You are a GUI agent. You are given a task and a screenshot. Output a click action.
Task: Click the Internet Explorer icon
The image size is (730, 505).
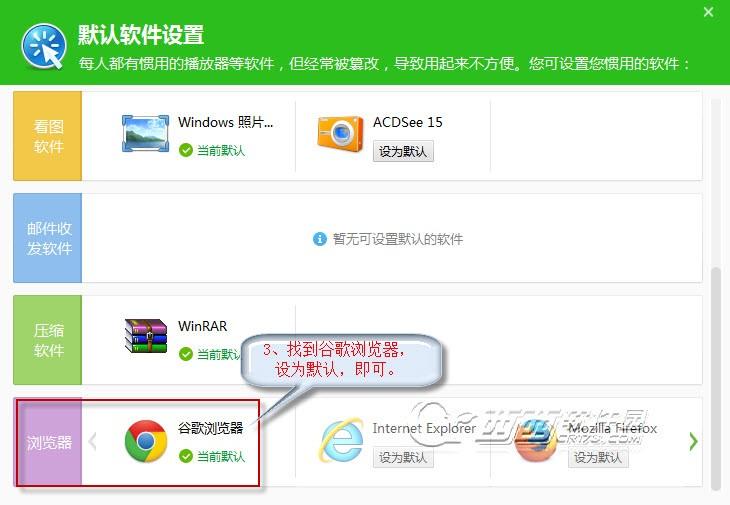341,440
